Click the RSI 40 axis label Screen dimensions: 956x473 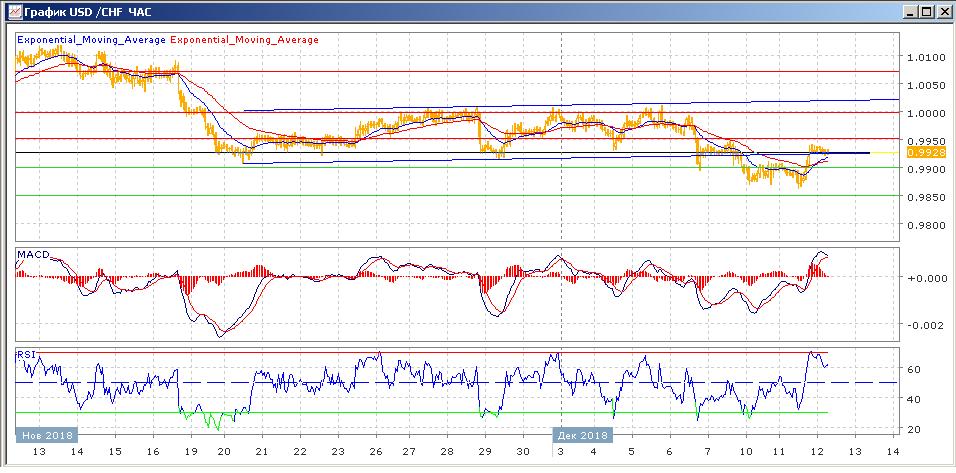point(913,399)
